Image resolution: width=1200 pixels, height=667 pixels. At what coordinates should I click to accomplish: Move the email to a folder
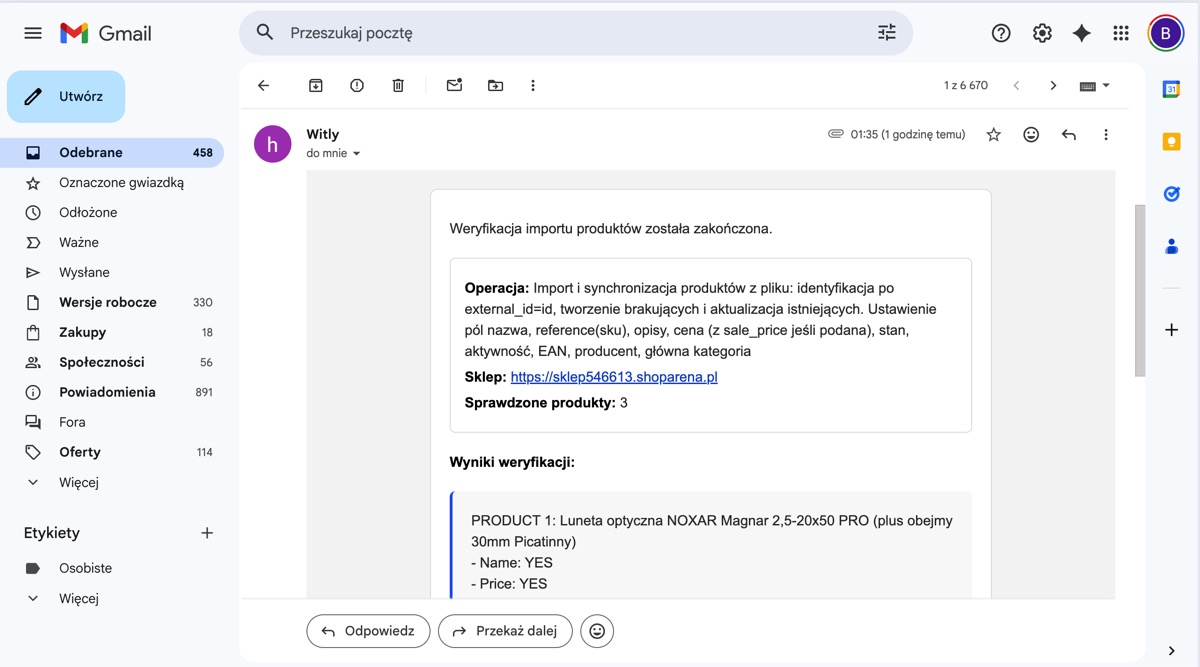495,85
